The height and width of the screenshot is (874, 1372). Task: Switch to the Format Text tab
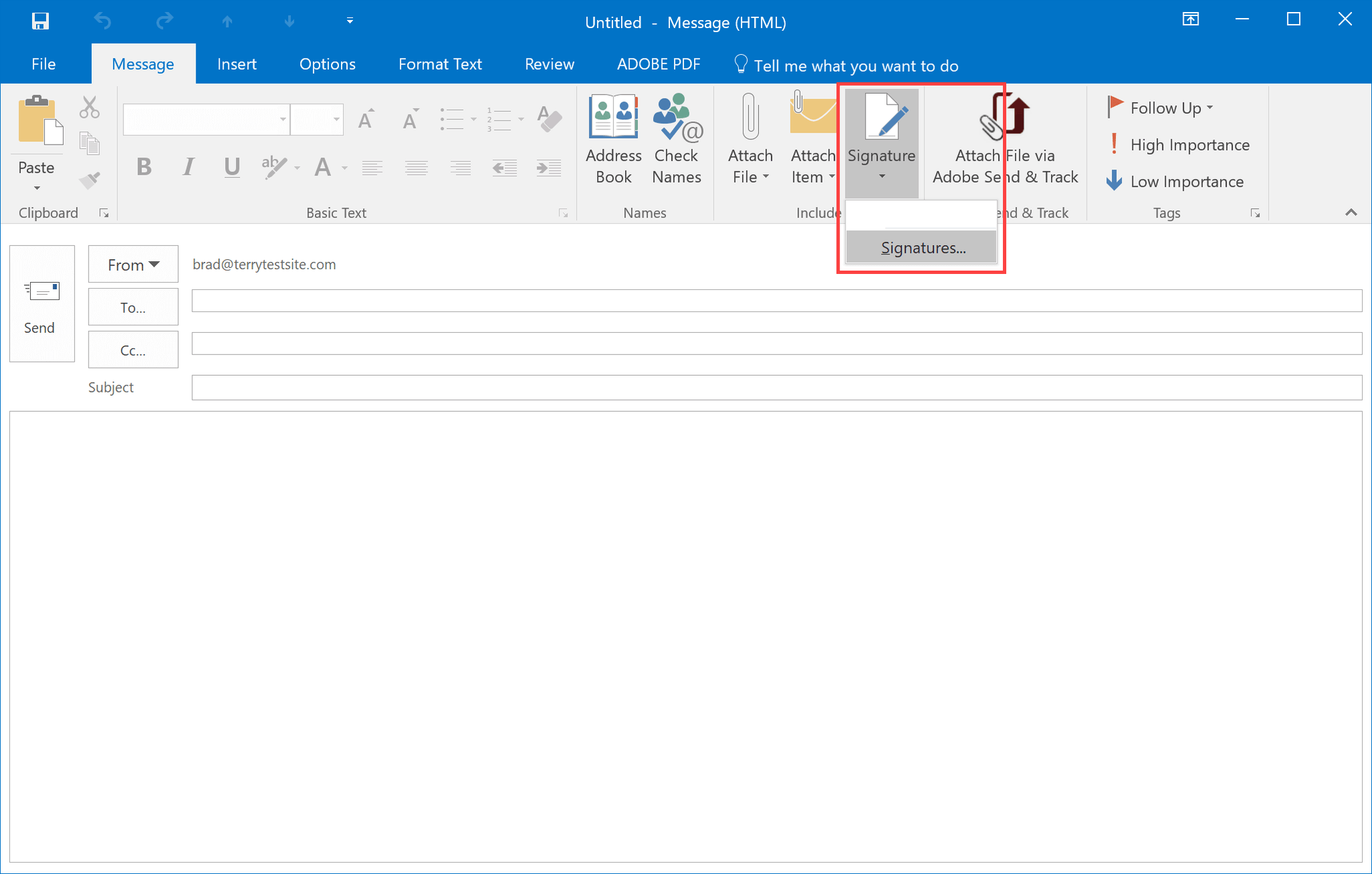pos(440,64)
